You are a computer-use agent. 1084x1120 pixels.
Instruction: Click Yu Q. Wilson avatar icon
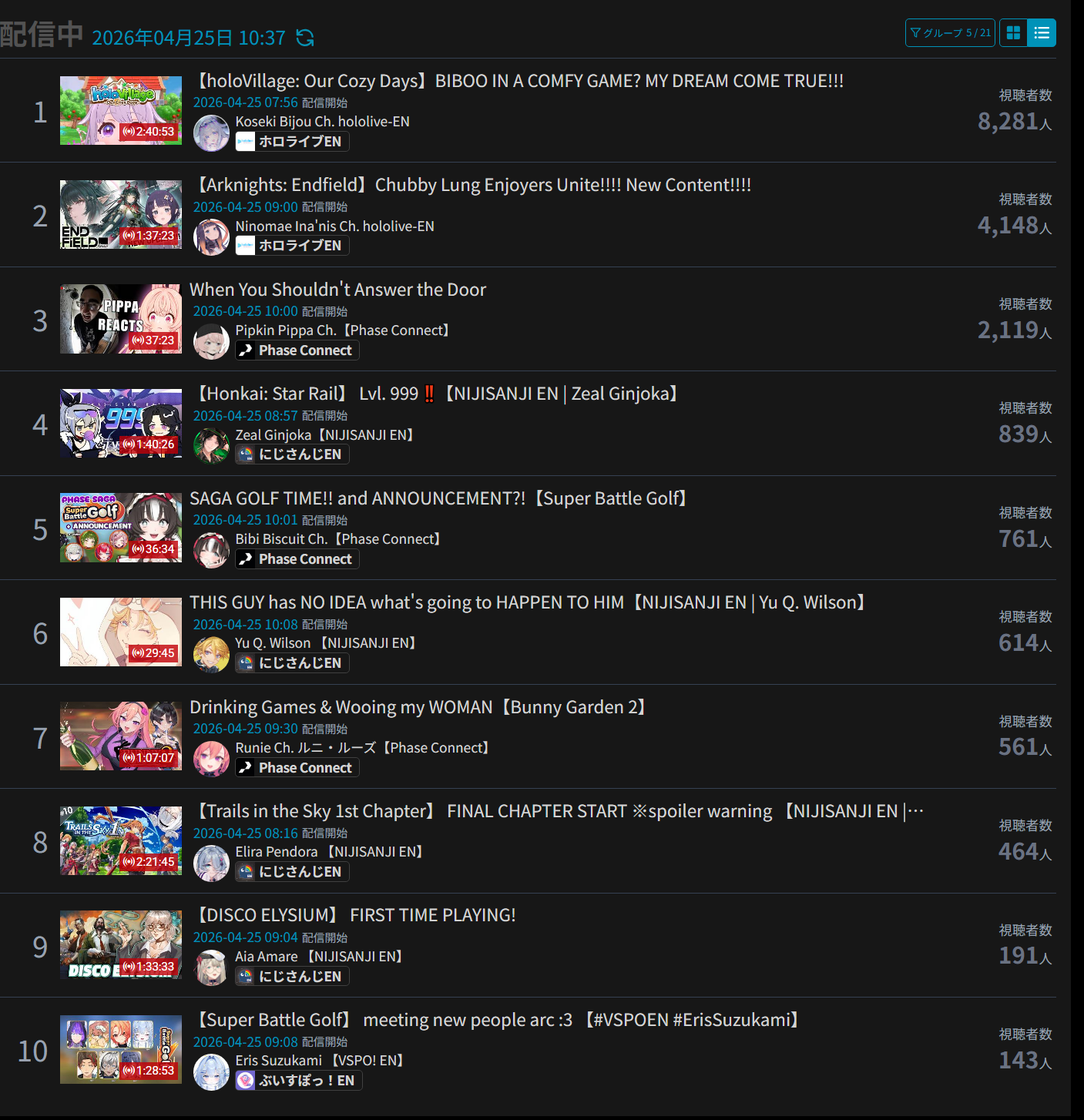click(x=211, y=655)
